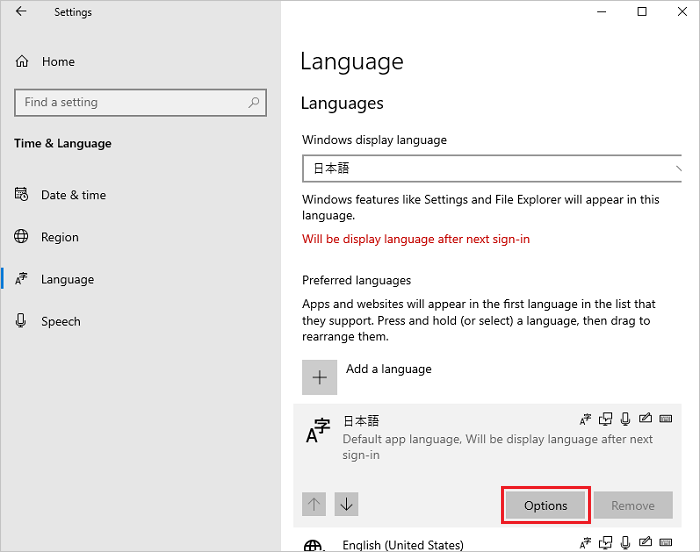Click Add a language
This screenshot has width=700, height=552.
coord(388,369)
